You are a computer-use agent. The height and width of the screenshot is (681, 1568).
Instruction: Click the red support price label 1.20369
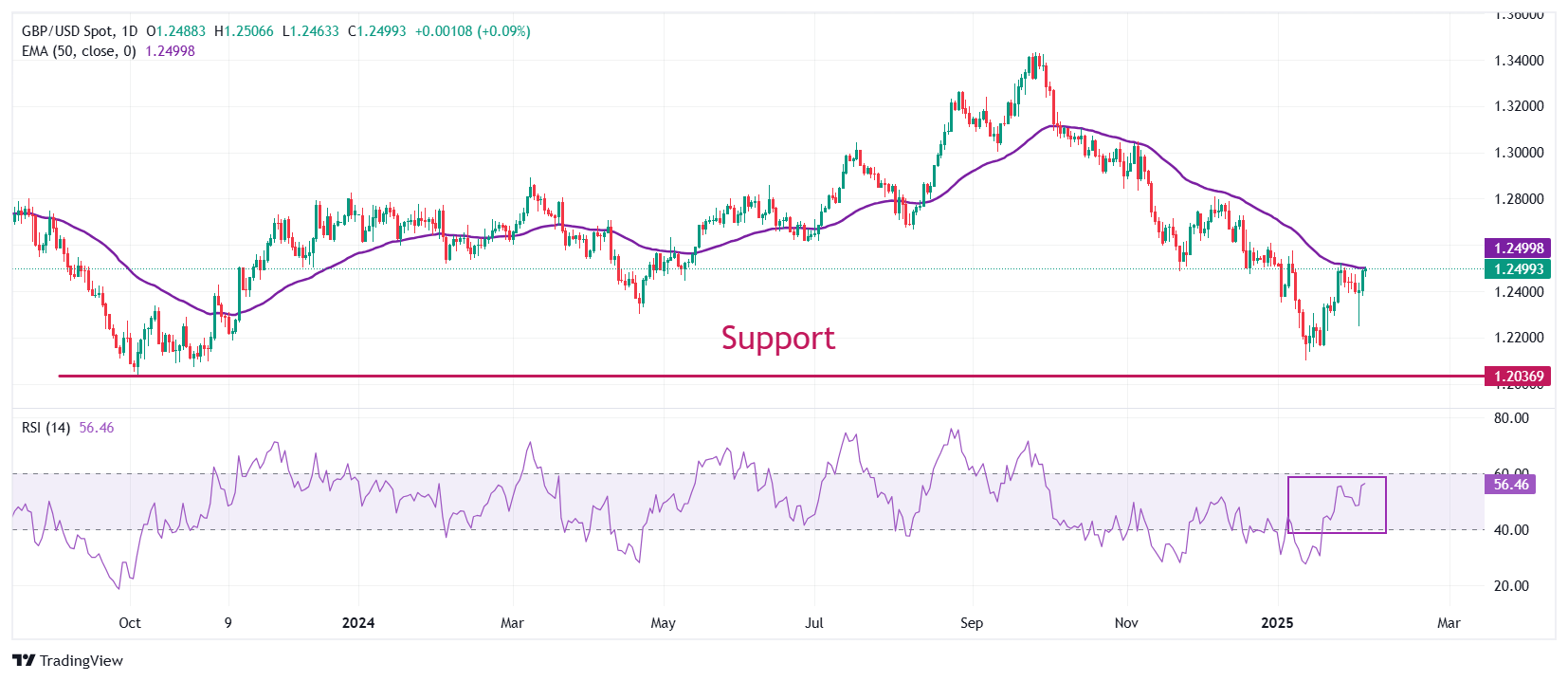tap(1519, 377)
